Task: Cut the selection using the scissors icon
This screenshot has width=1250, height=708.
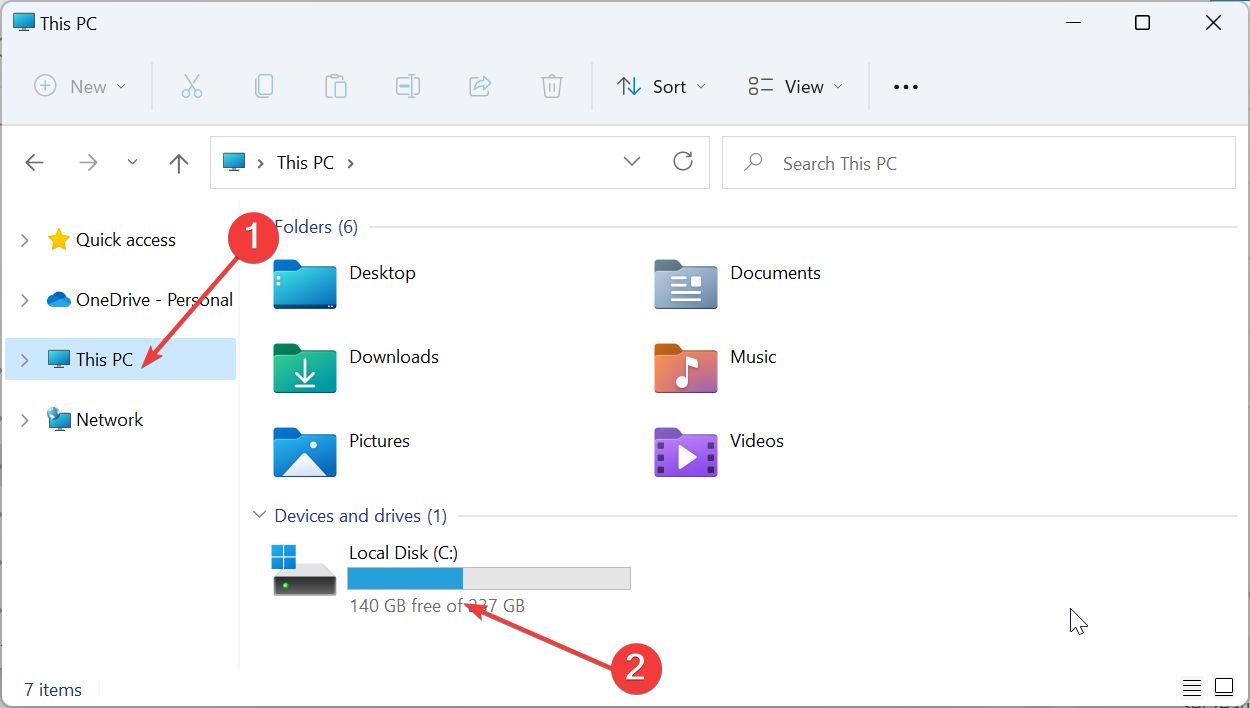Action: tap(192, 86)
